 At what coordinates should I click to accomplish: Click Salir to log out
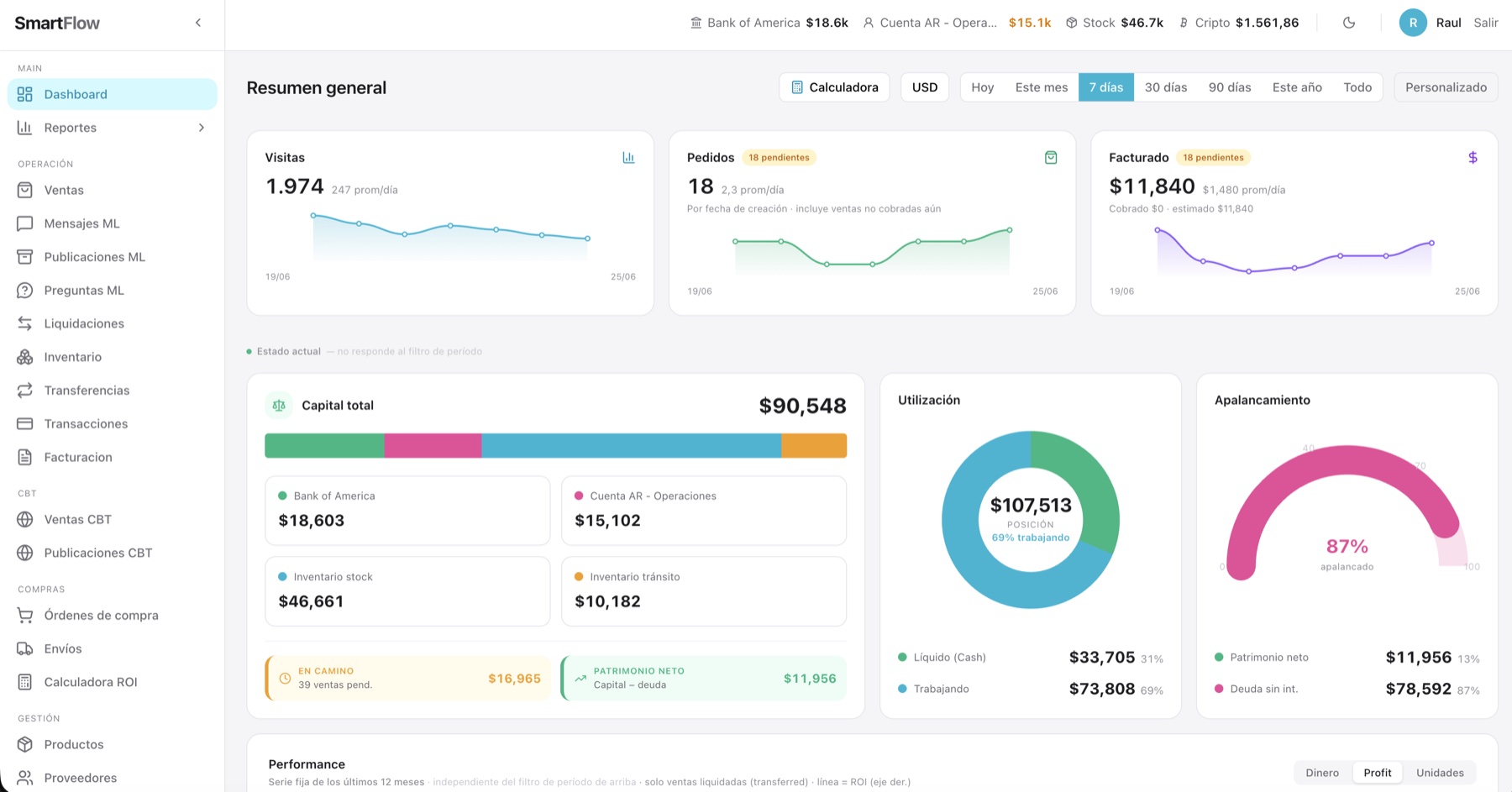[1486, 23]
